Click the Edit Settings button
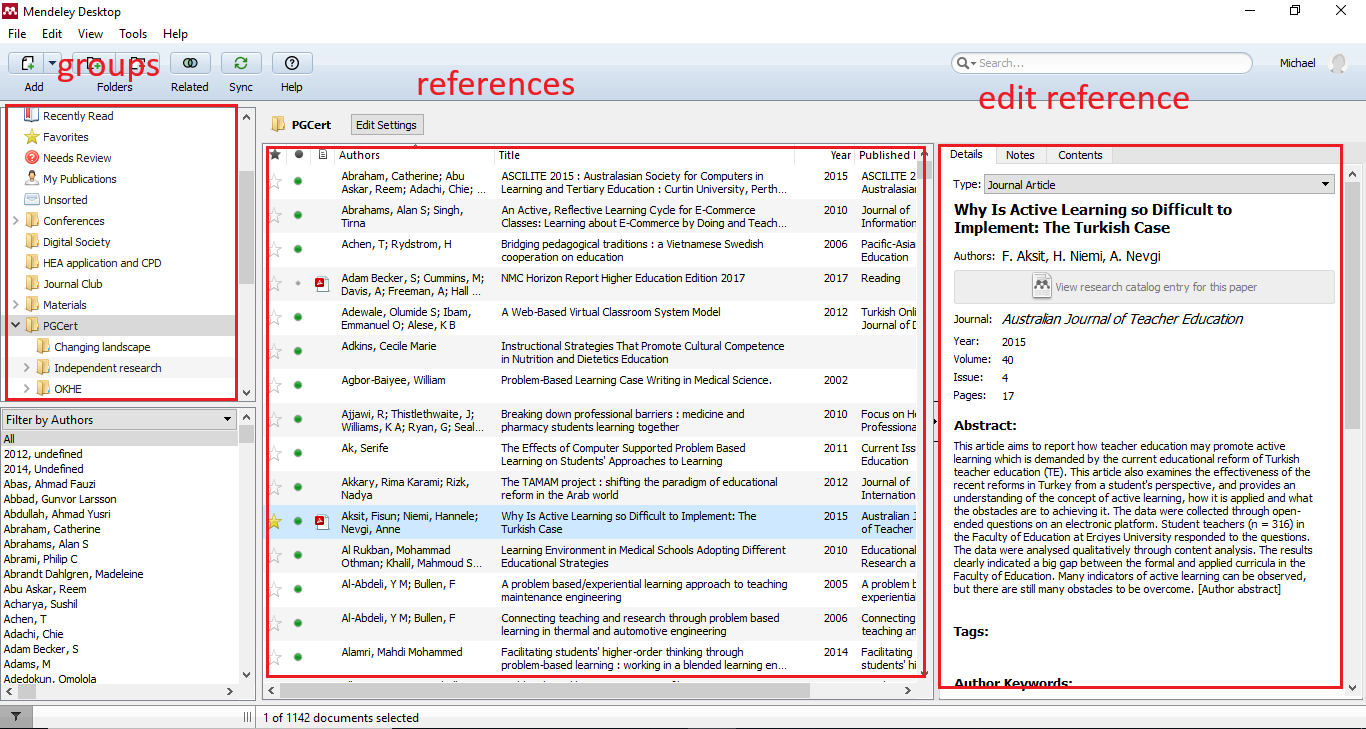Image resolution: width=1366 pixels, height=729 pixels. 386,124
